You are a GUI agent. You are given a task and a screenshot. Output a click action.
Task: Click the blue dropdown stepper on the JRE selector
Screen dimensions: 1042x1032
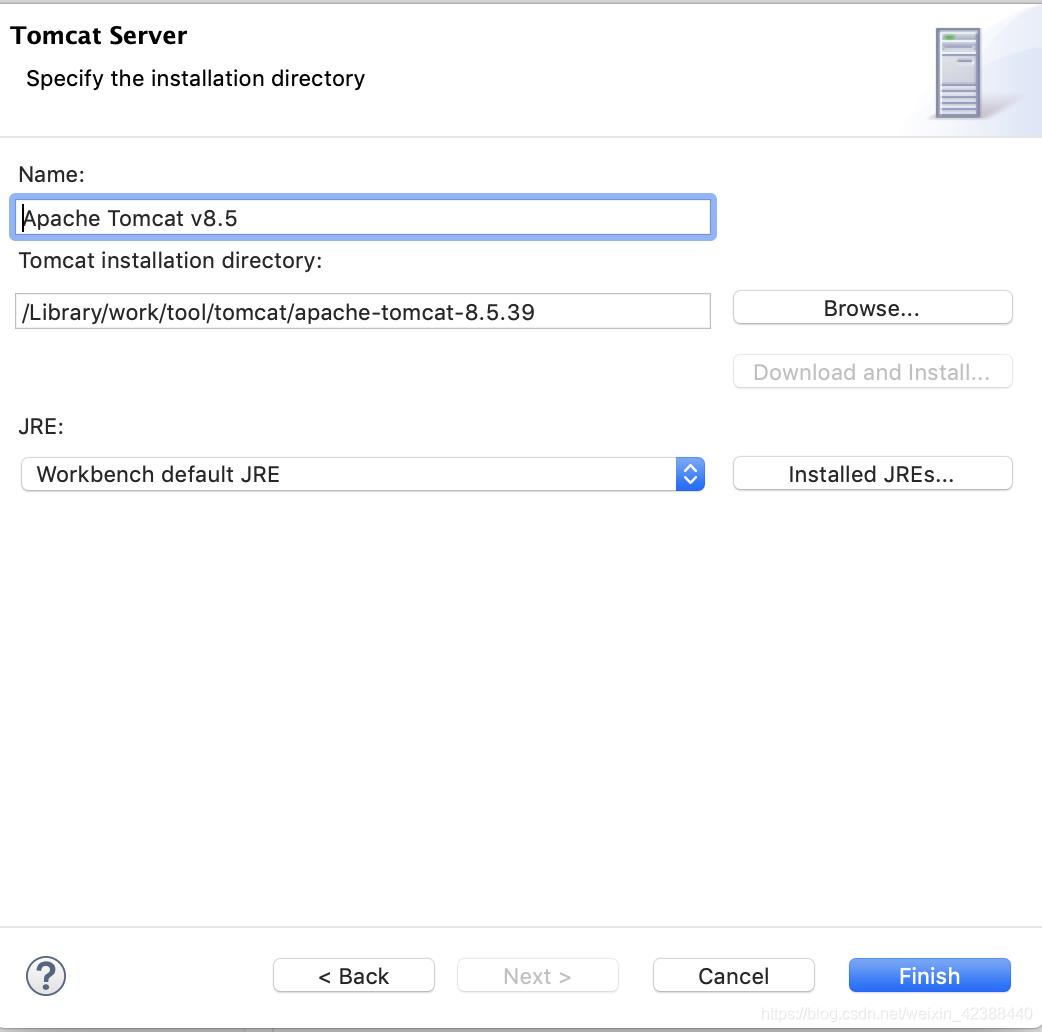coord(690,474)
